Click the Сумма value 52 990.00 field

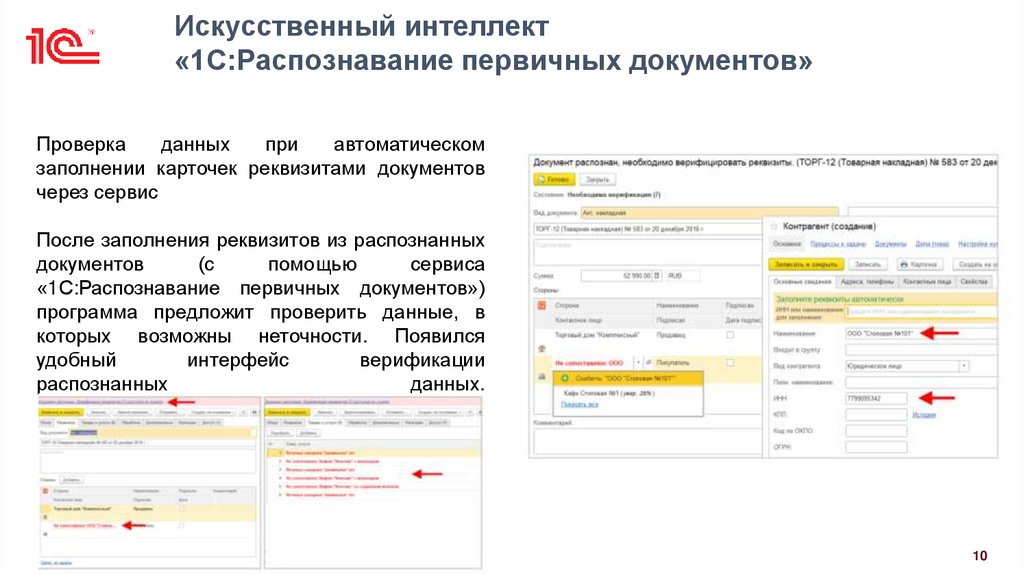point(616,276)
